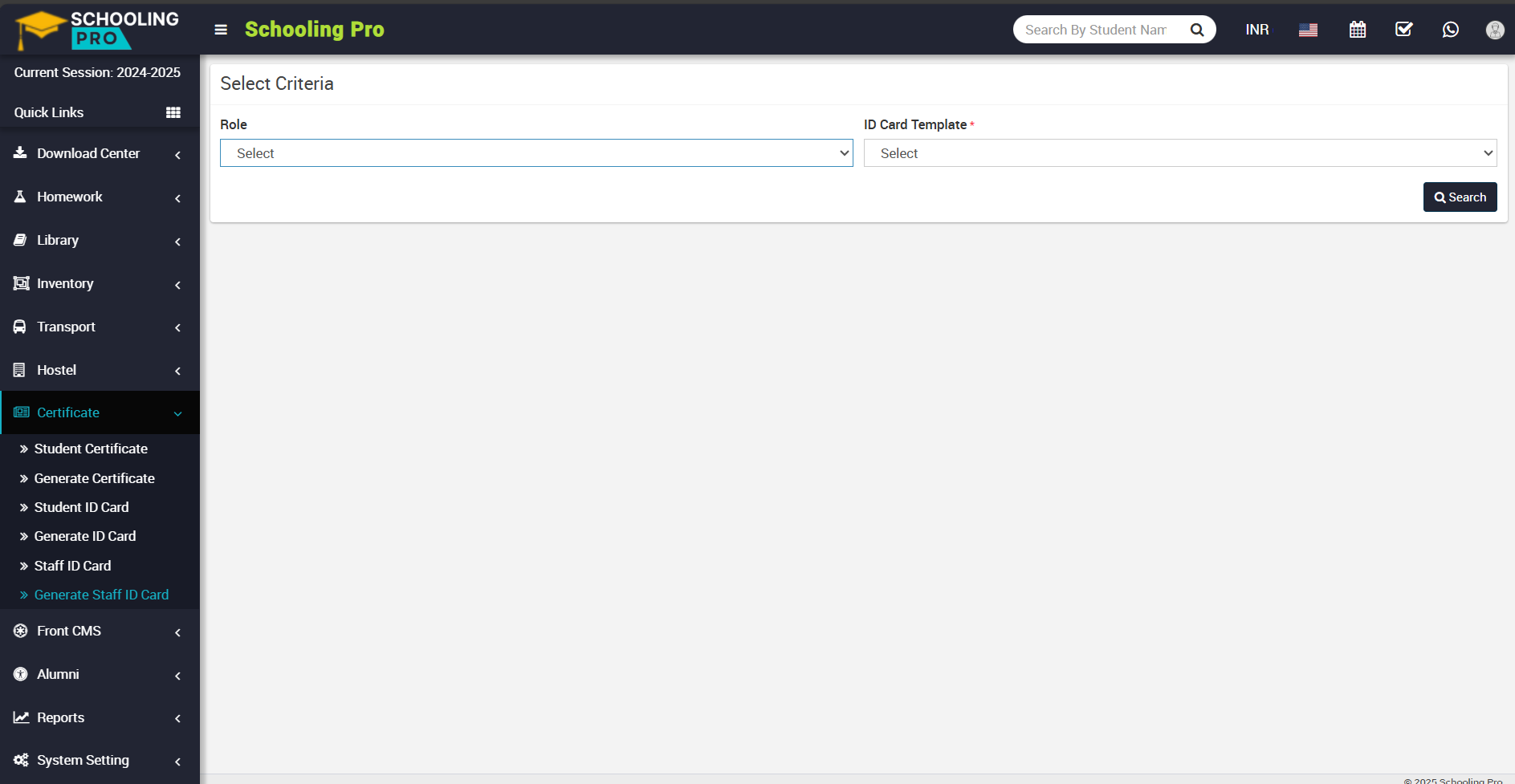
Task: Expand System Setting menu chevron
Action: tap(177, 761)
